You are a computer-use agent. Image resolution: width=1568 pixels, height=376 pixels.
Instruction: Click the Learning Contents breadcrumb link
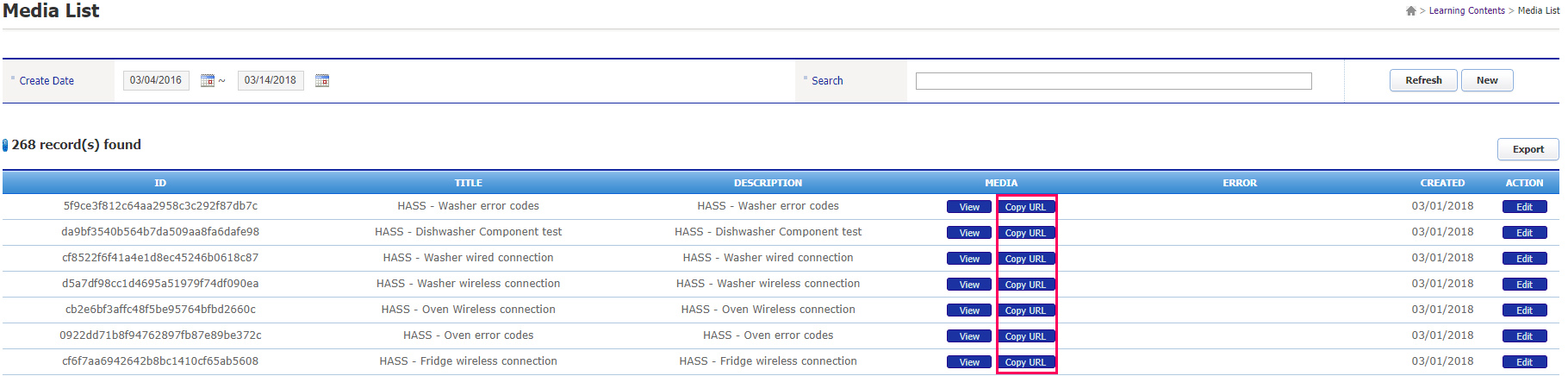[1466, 11]
